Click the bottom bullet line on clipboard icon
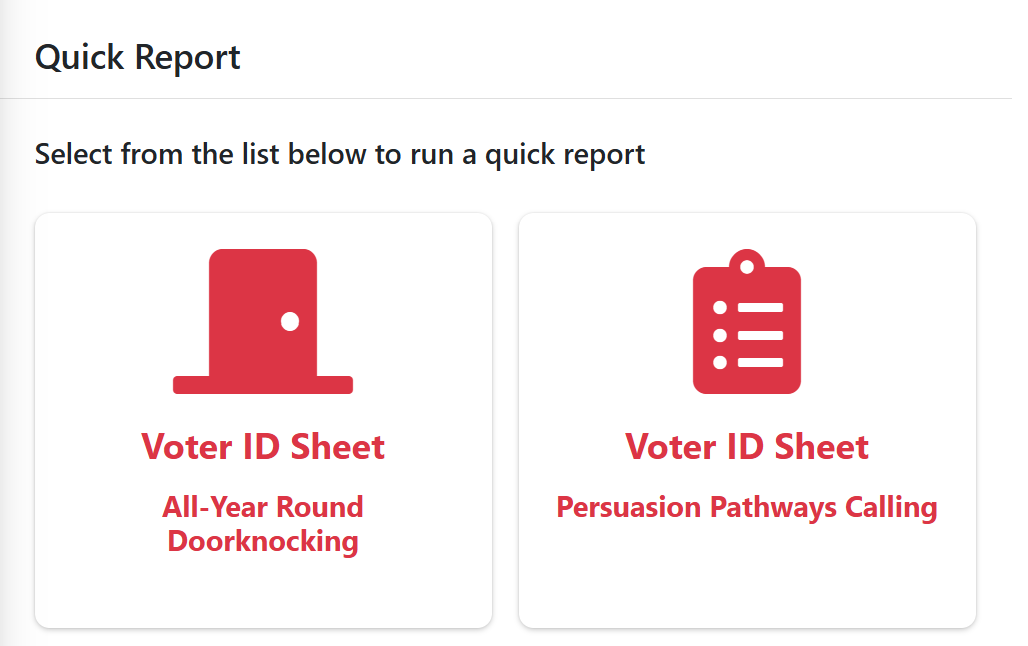 click(748, 362)
